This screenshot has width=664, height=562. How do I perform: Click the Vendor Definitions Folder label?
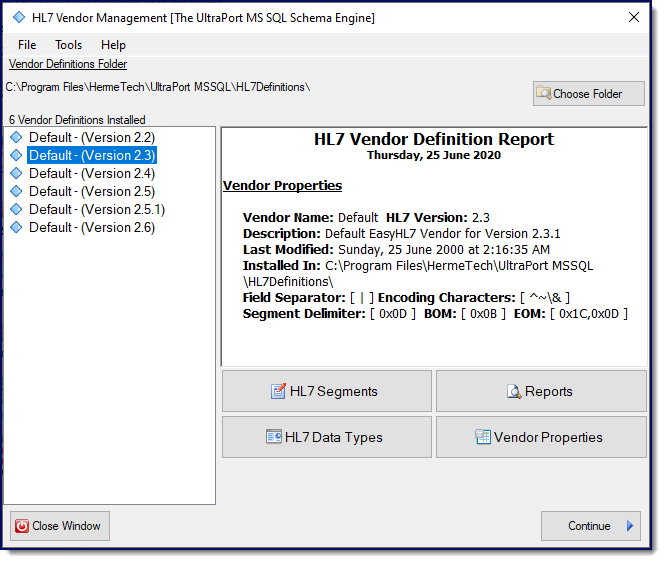pos(68,64)
